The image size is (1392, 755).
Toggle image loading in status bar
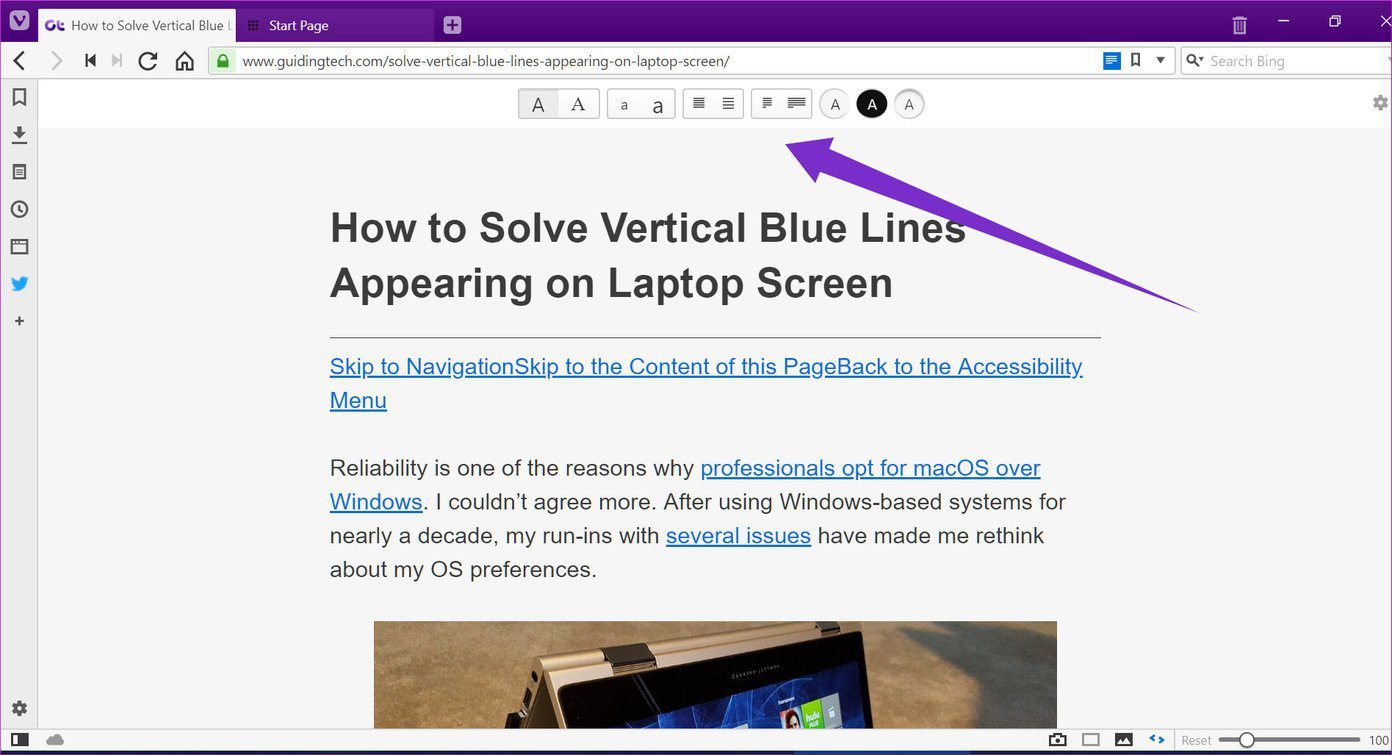(x=1124, y=740)
